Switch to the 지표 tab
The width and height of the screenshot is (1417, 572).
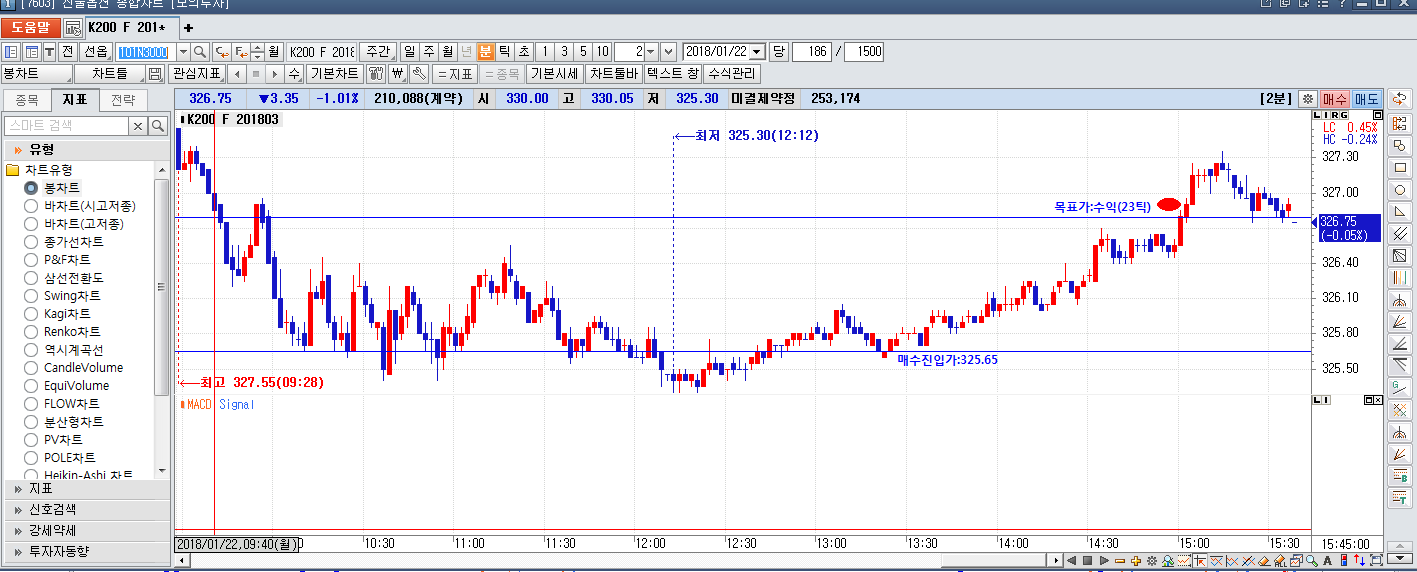click(x=75, y=100)
